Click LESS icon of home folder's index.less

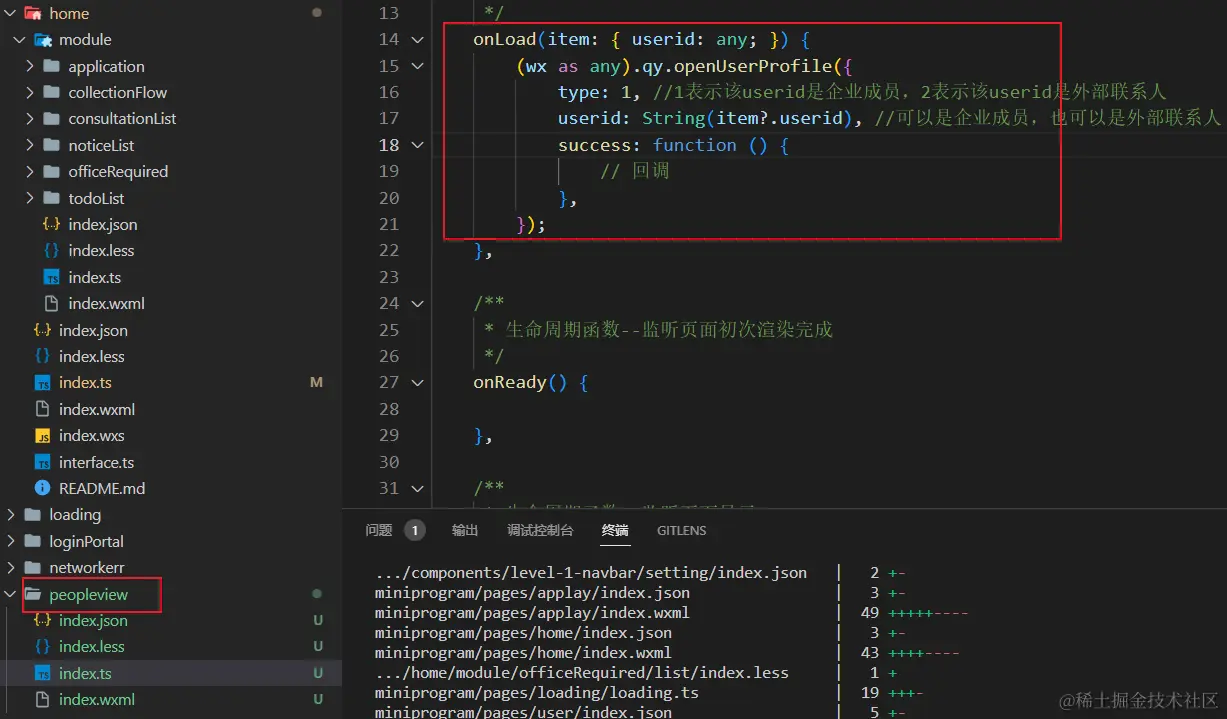point(42,356)
